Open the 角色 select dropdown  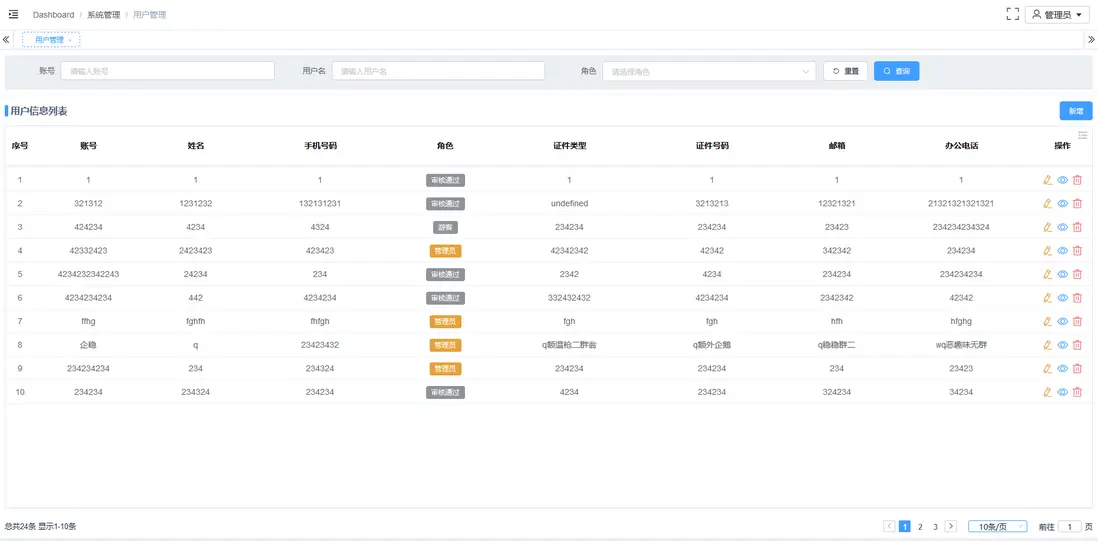(709, 71)
